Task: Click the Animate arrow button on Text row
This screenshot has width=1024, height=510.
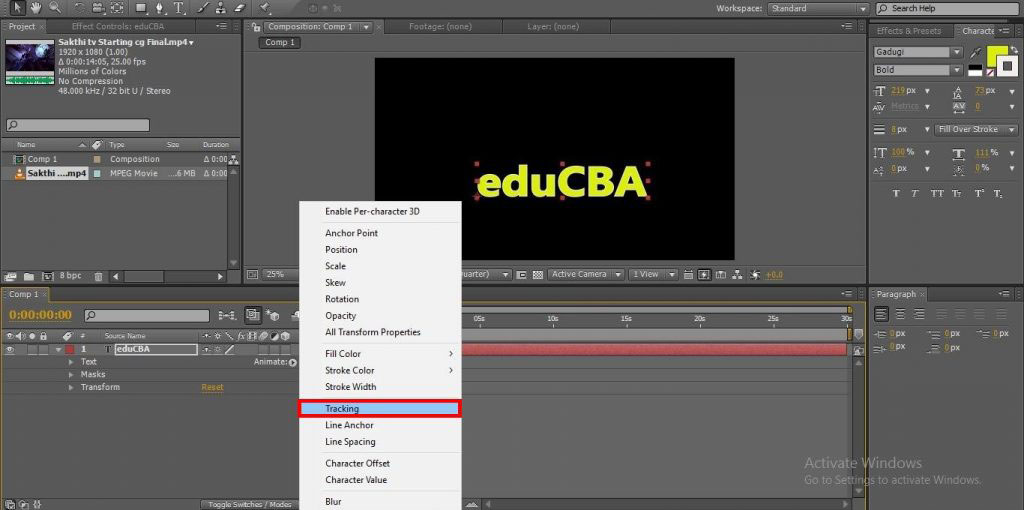Action: [293, 362]
